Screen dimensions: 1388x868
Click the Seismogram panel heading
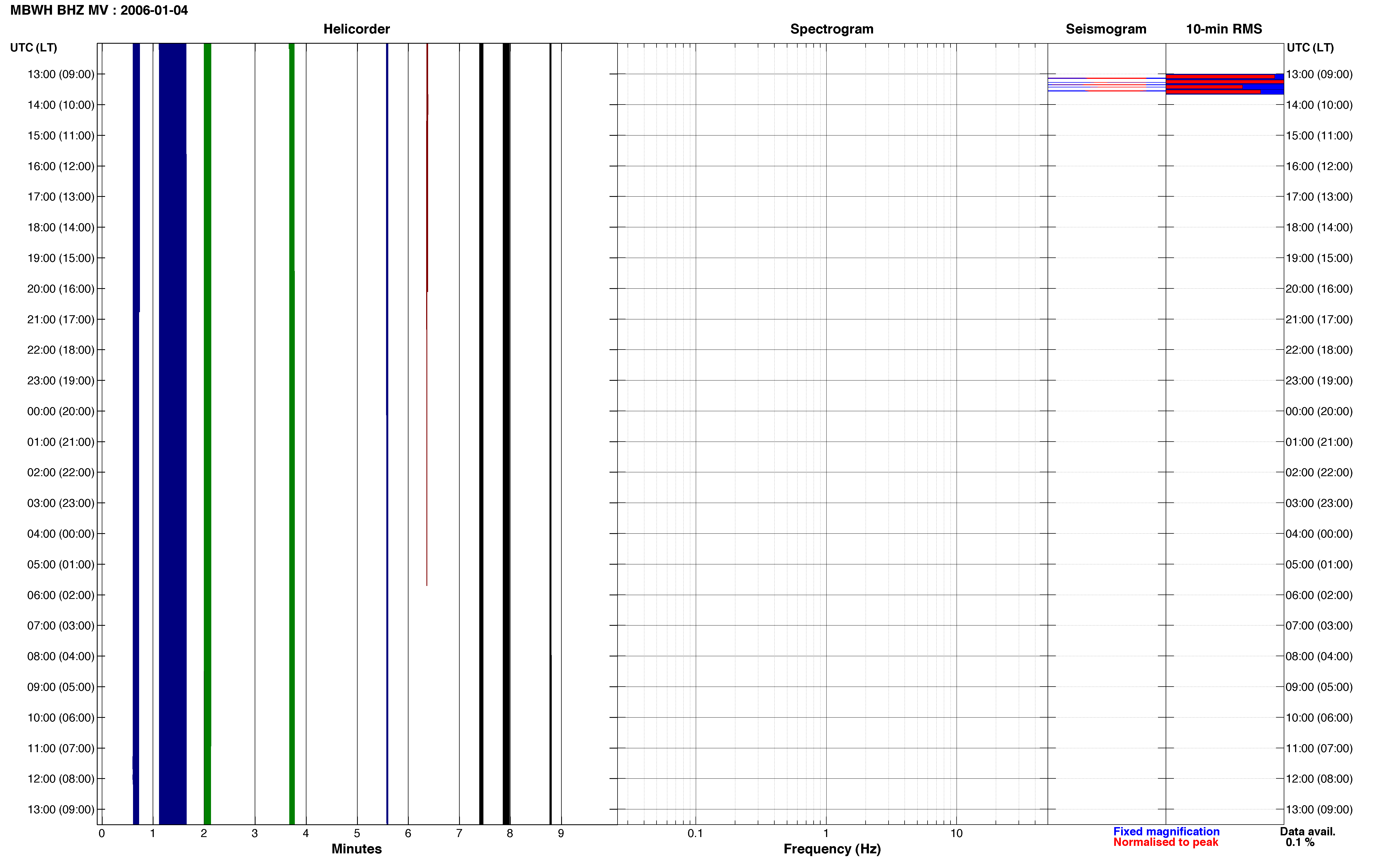1106,29
